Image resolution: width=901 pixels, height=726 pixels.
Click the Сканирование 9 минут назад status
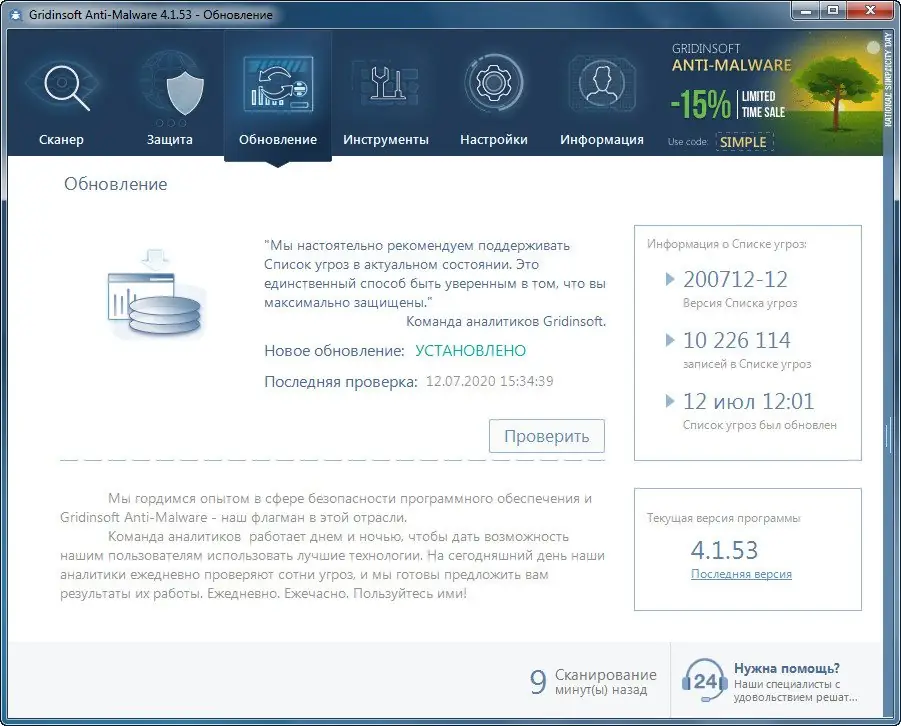tap(593, 682)
